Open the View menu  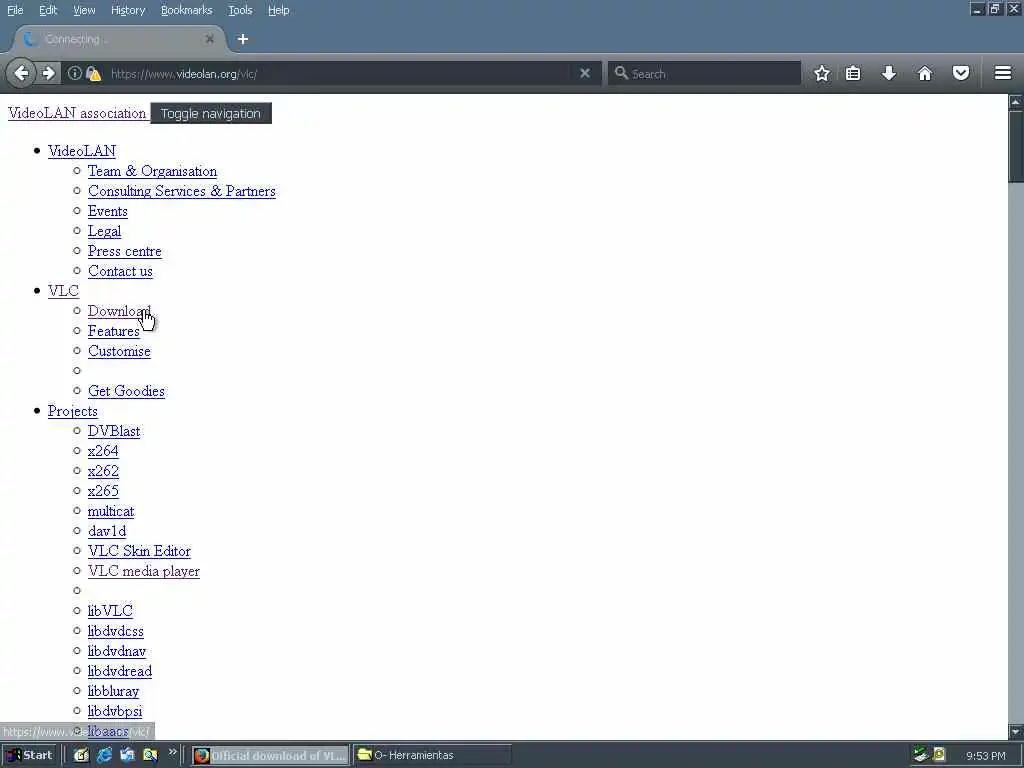(x=84, y=10)
